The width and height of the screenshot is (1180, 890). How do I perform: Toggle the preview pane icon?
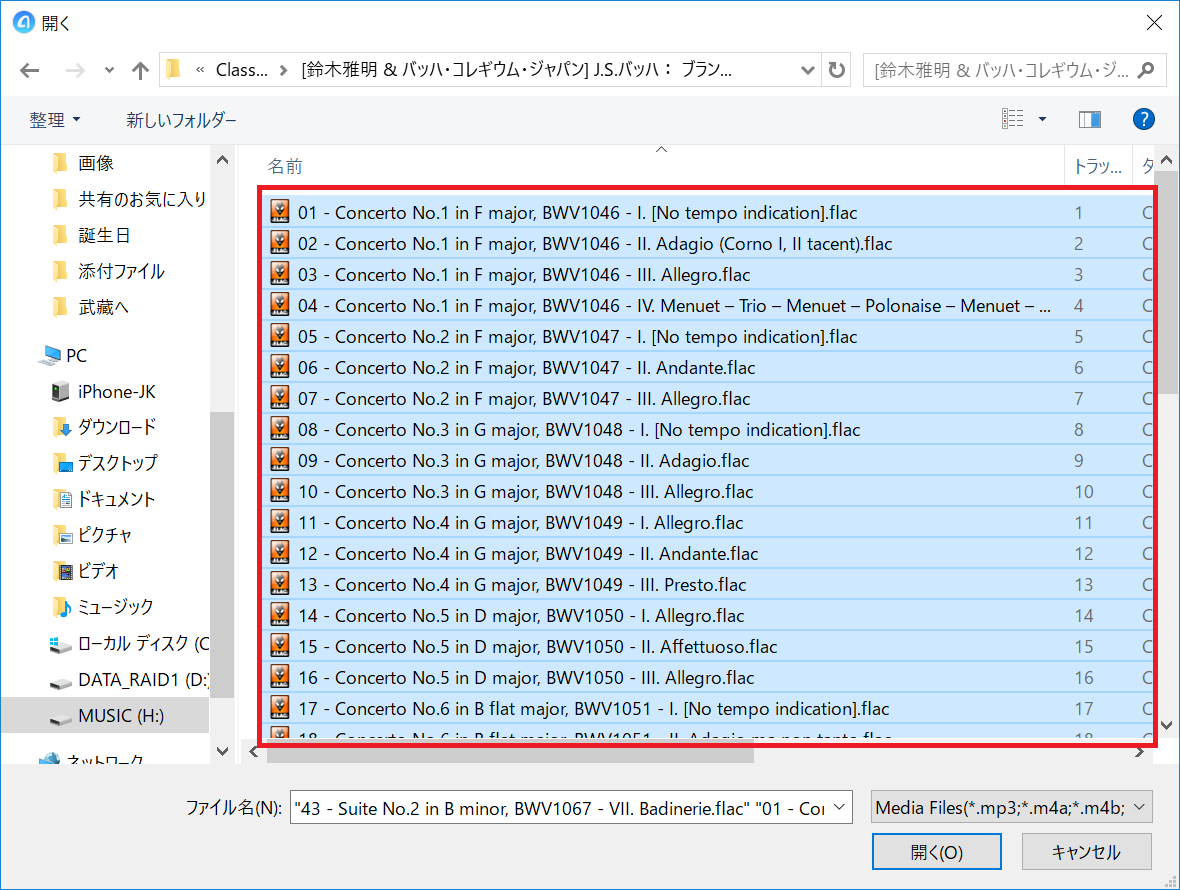(1090, 119)
